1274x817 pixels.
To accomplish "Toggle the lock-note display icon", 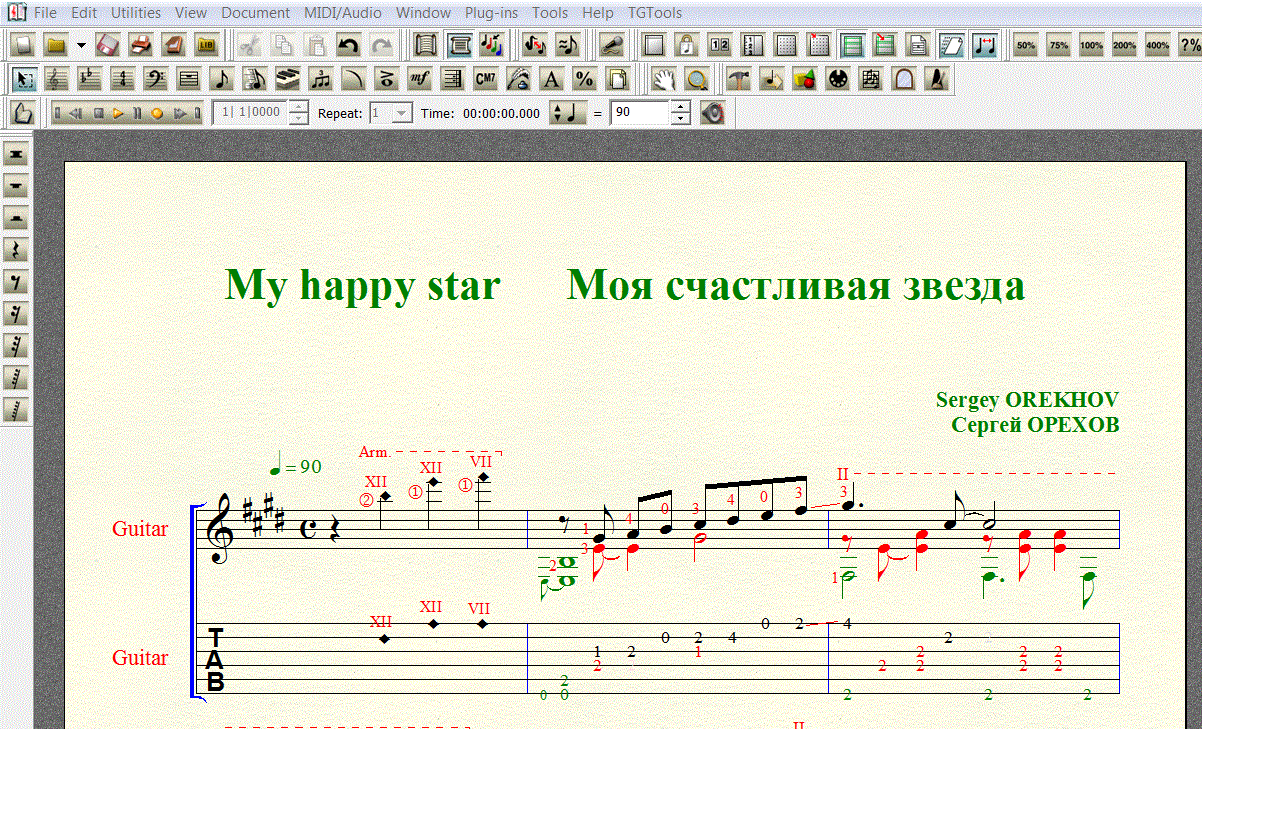I will click(x=687, y=45).
